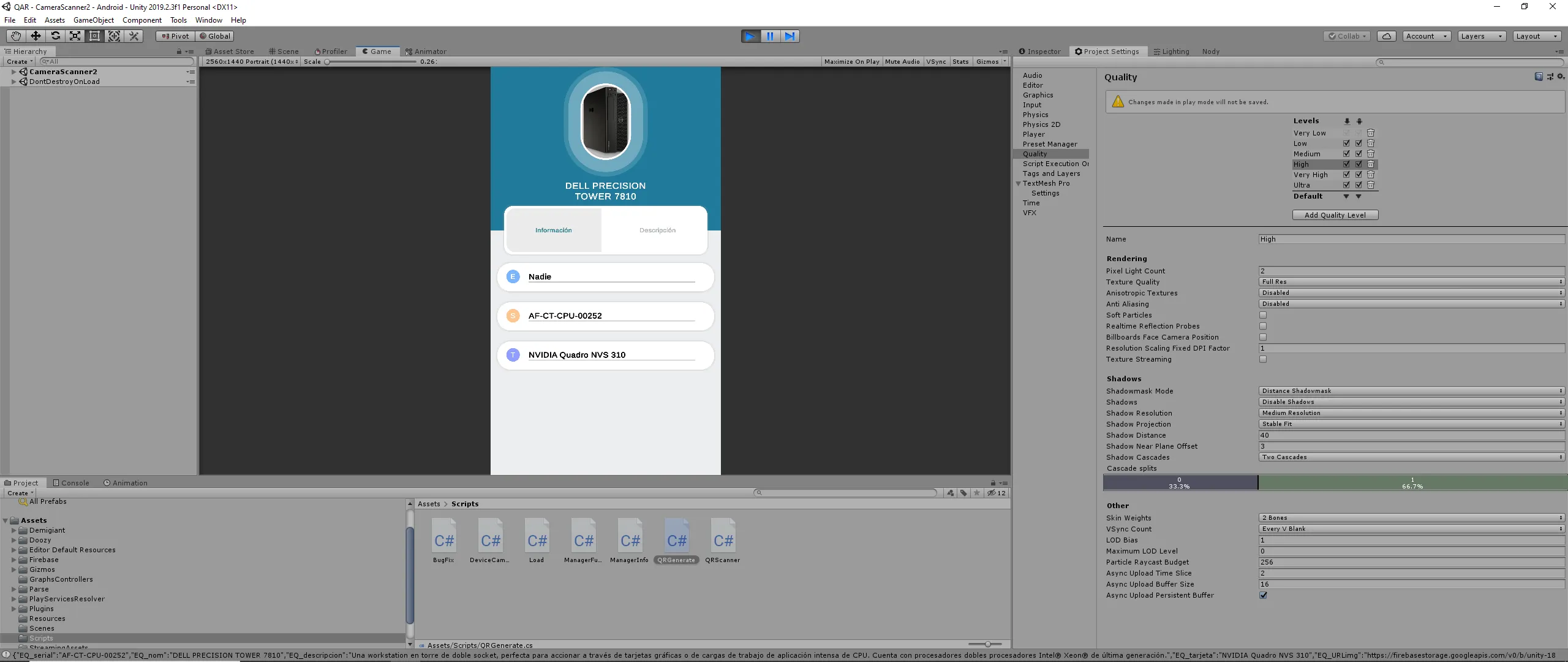Open the game resolution aspect dropdown
Viewport: 1568px width, 662px height.
pos(252,61)
